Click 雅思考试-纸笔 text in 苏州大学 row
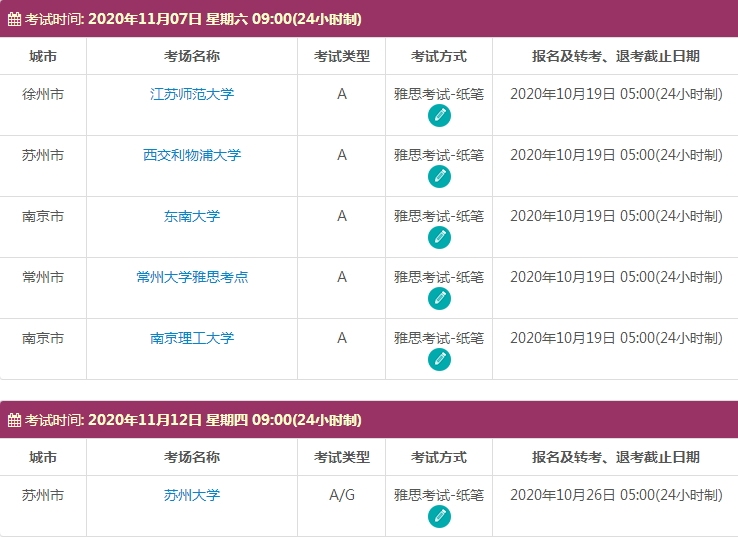This screenshot has height=537, width=738. 439,495
